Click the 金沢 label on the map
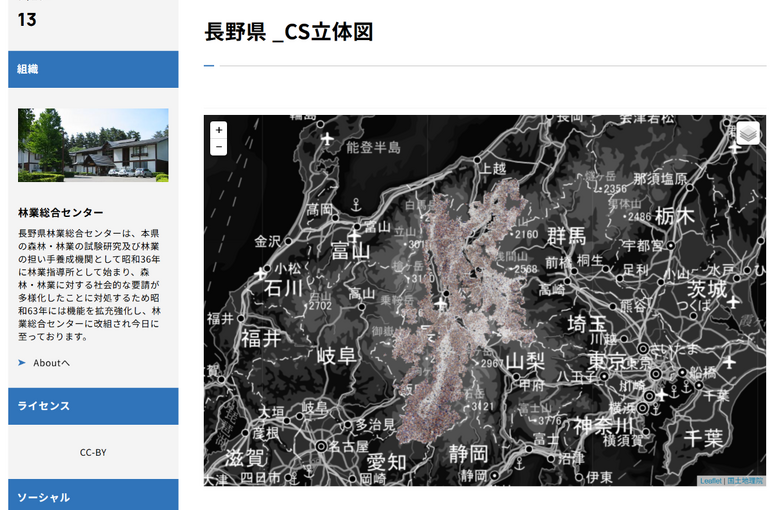 (x=268, y=241)
